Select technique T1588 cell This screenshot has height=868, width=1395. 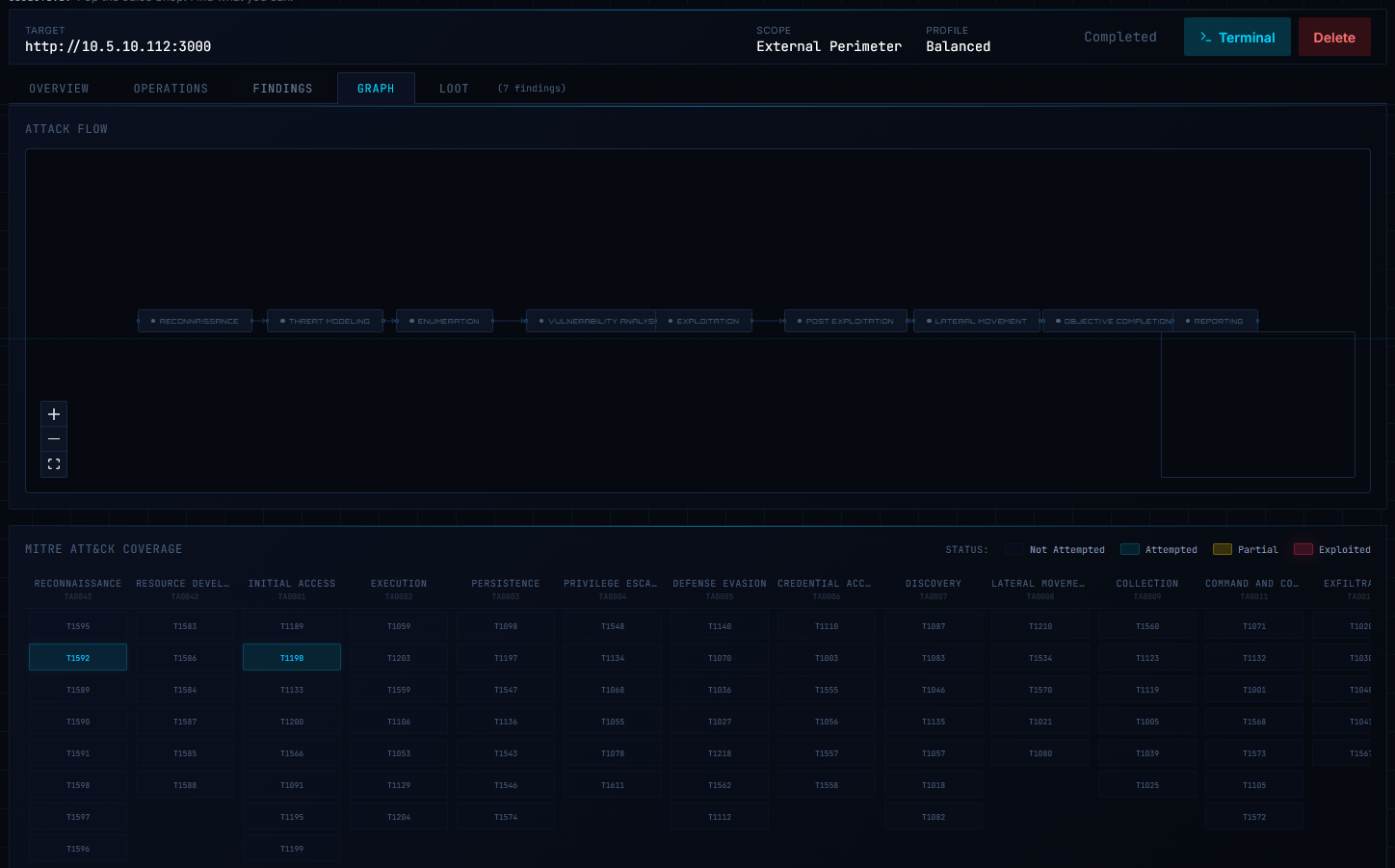point(185,784)
